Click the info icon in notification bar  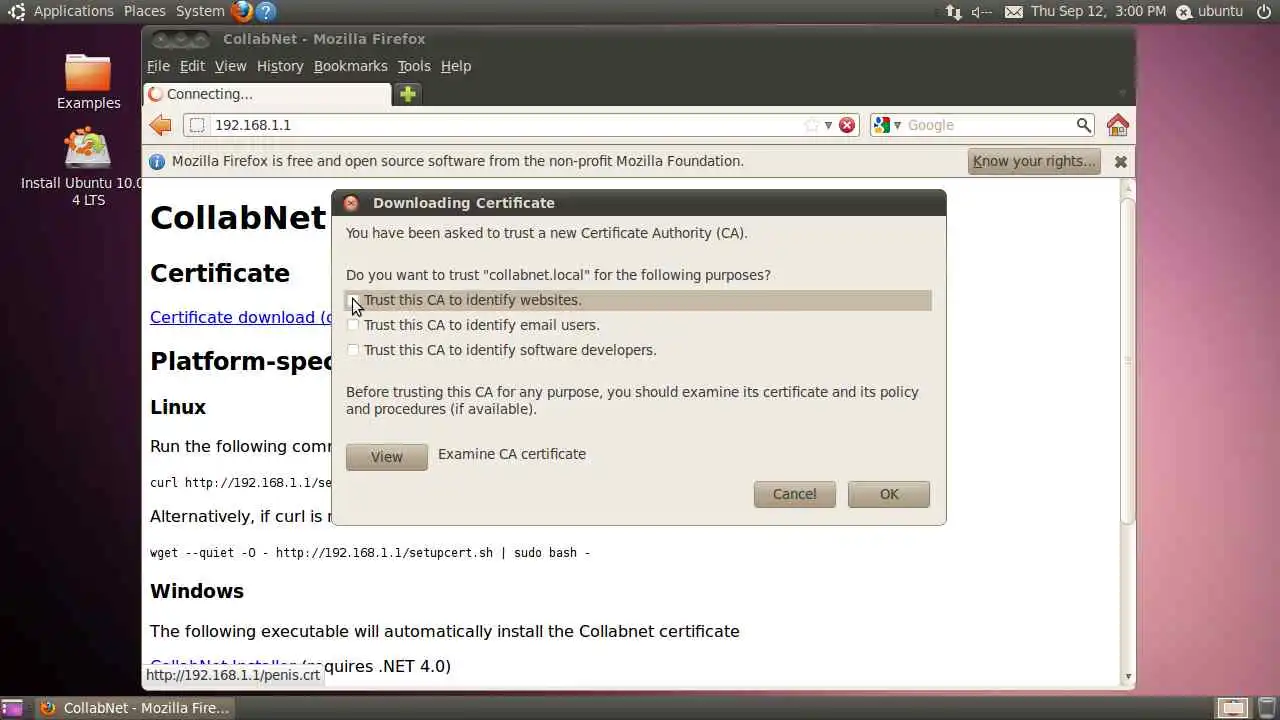[157, 161]
